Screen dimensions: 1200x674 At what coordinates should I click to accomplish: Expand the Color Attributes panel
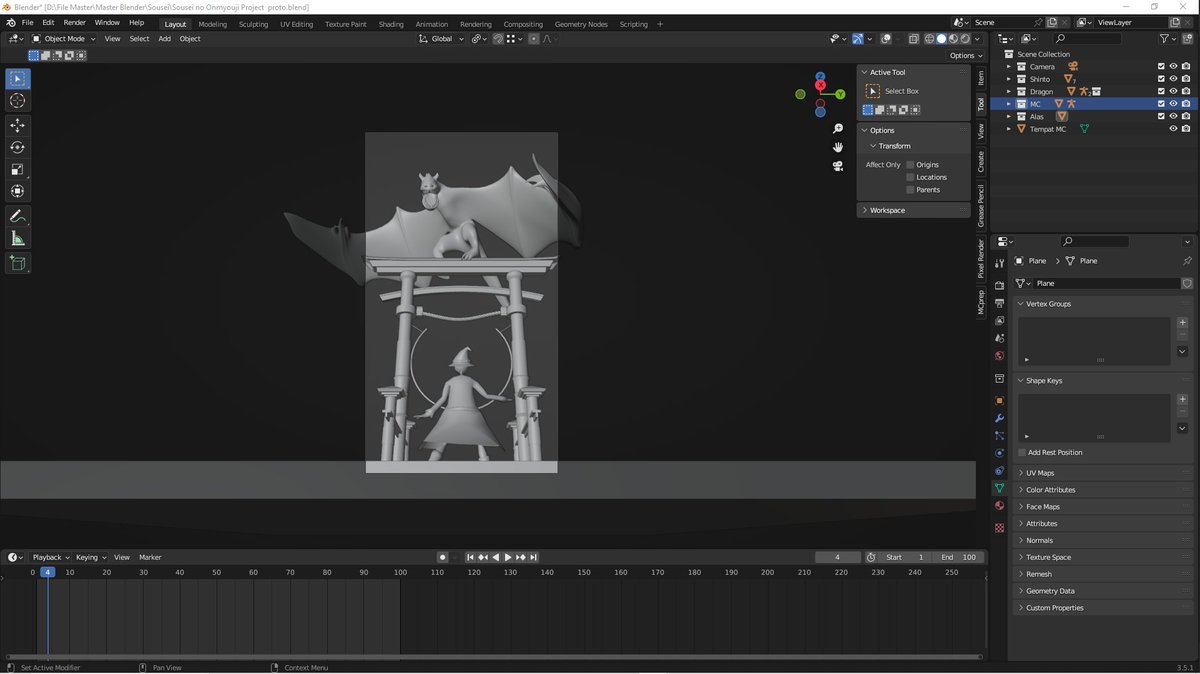pos(1103,490)
